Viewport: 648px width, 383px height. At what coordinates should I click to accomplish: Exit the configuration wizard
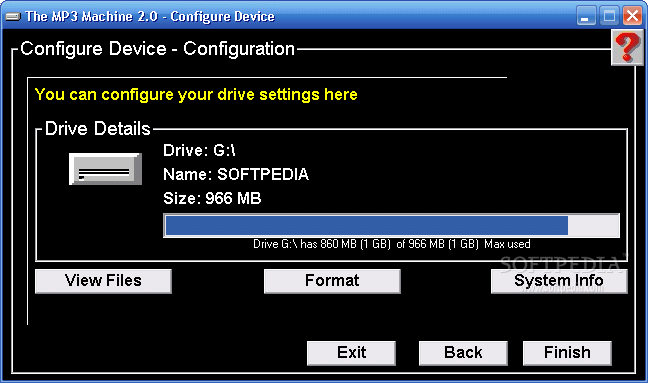click(x=351, y=353)
